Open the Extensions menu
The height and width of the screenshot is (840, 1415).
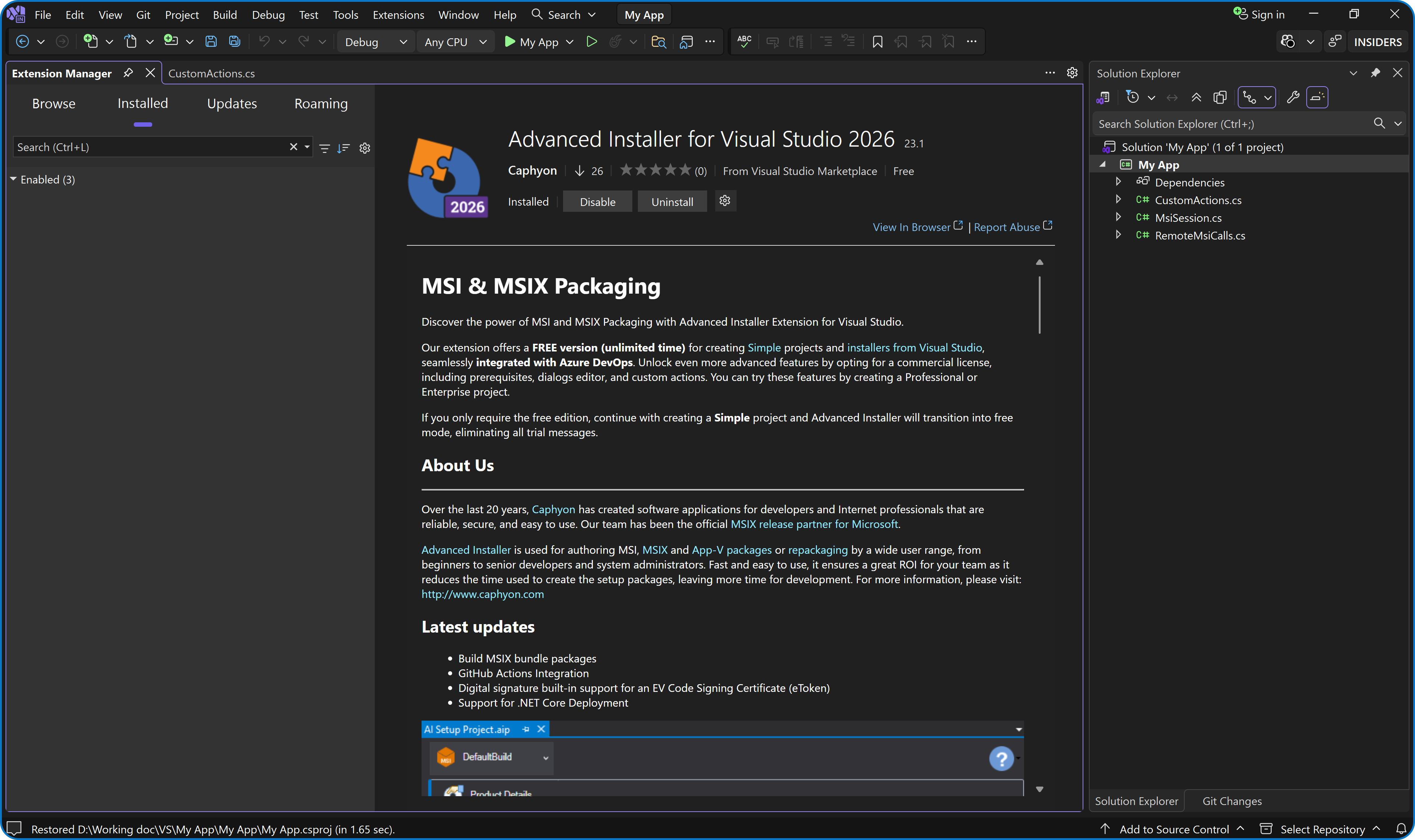[x=398, y=15]
